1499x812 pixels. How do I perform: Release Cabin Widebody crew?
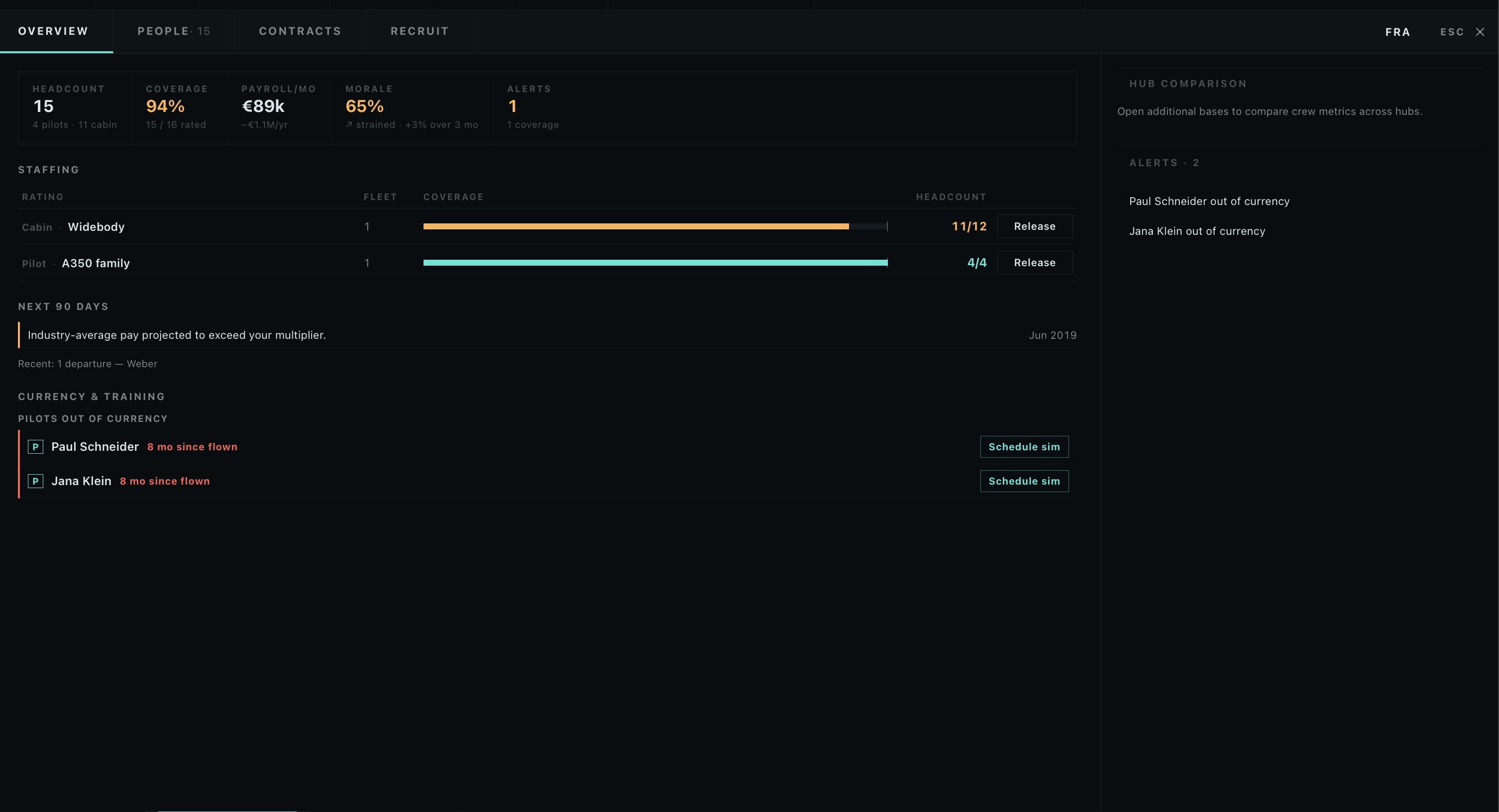[x=1034, y=226]
